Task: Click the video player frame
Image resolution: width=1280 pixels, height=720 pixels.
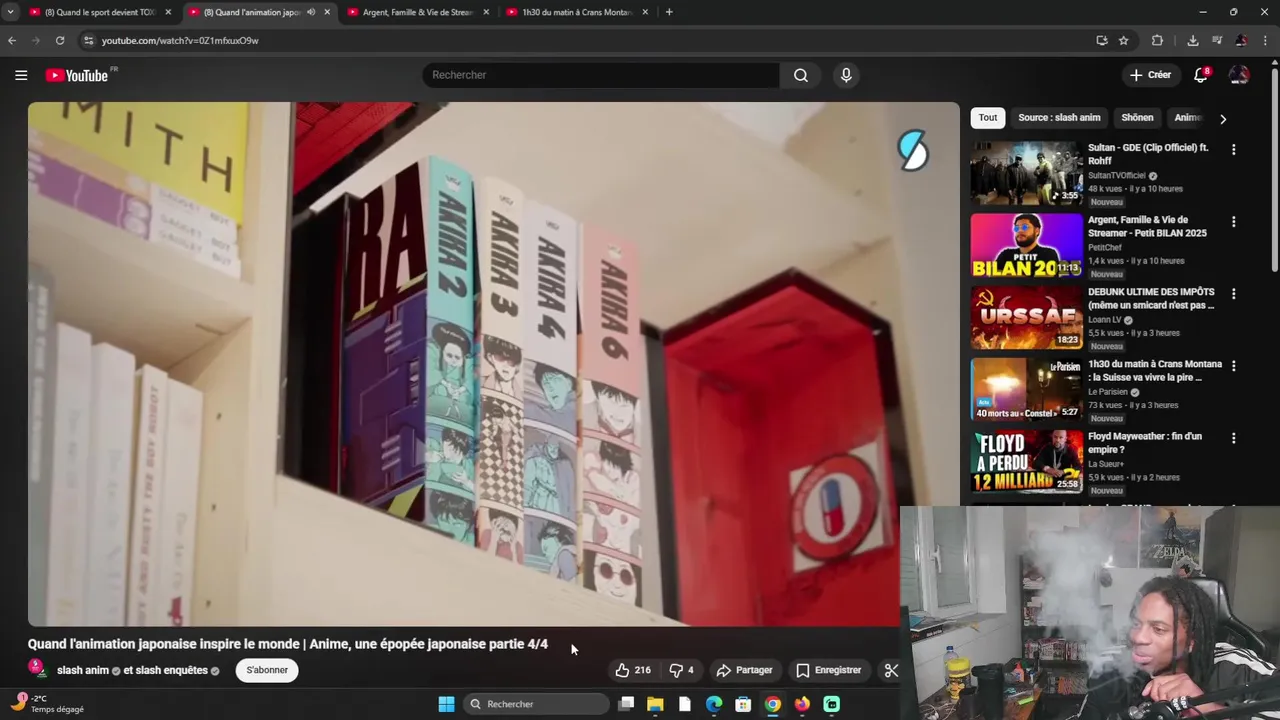Action: pyautogui.click(x=493, y=364)
